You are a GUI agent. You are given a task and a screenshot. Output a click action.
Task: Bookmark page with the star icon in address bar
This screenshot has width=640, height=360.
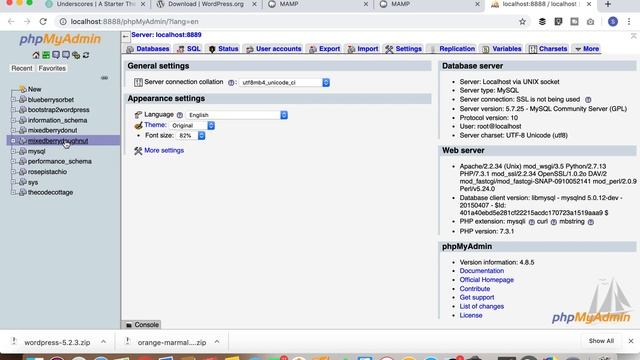coord(522,22)
